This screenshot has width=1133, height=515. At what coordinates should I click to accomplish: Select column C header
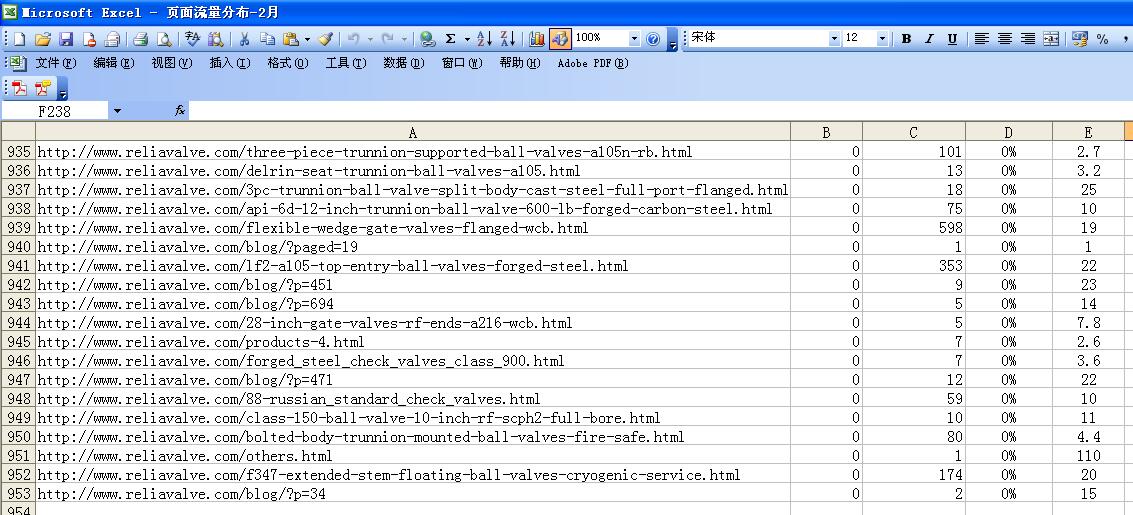coord(914,131)
